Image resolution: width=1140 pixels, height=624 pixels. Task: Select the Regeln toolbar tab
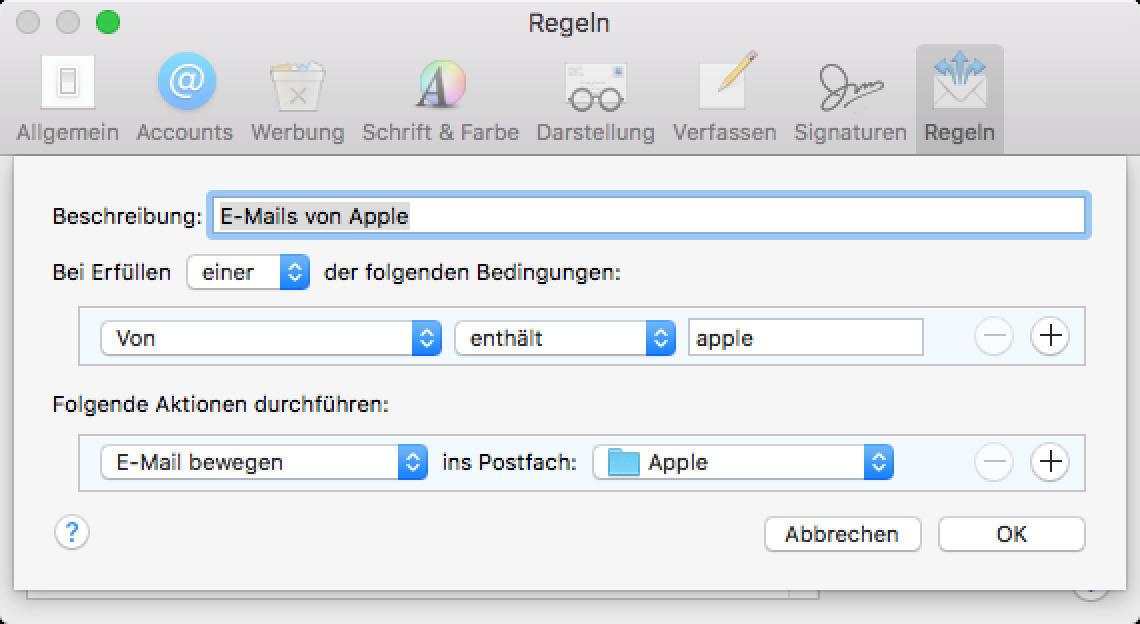pyautogui.click(x=960, y=99)
